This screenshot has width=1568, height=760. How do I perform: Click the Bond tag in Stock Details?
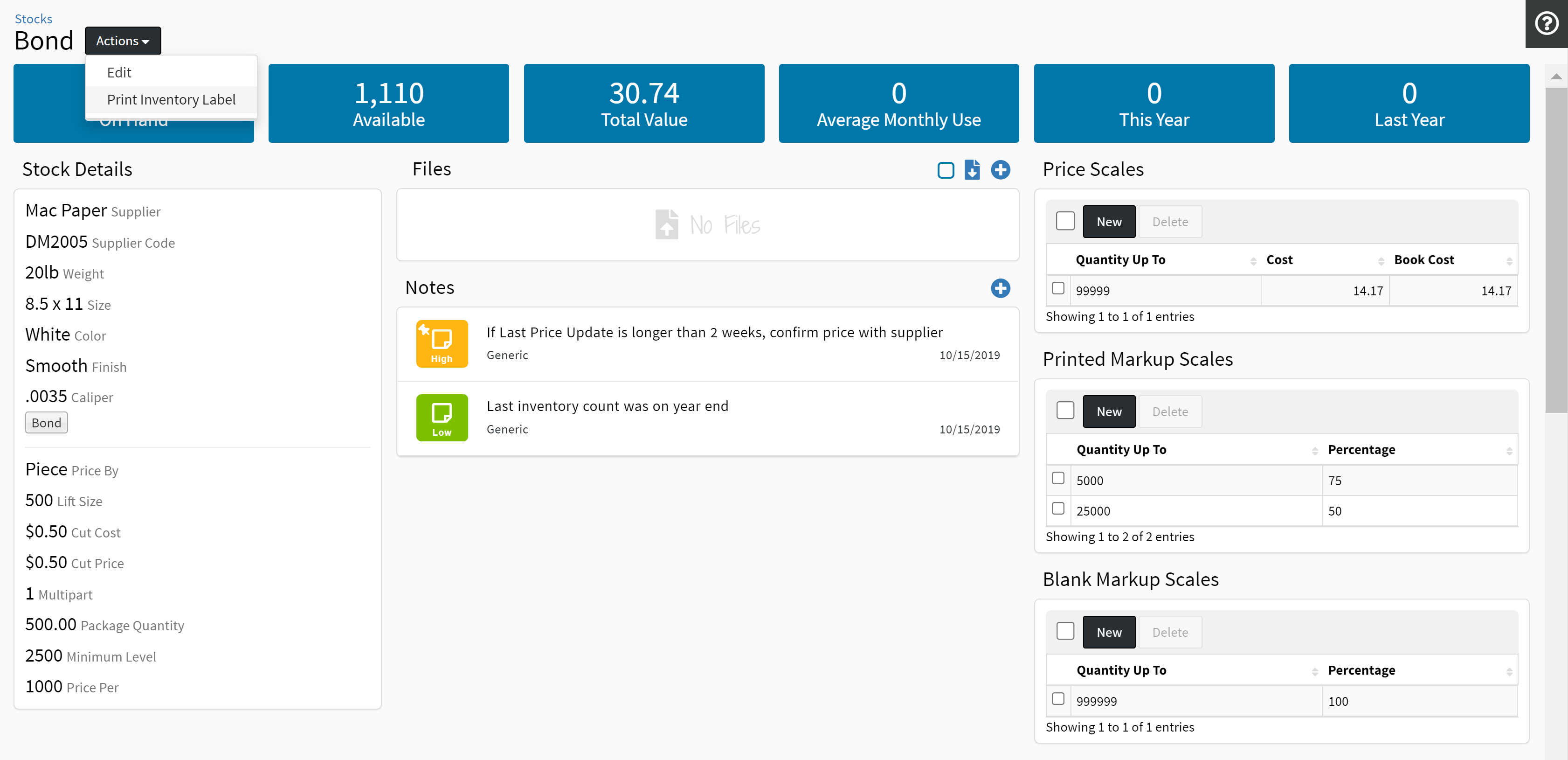pyautogui.click(x=46, y=423)
